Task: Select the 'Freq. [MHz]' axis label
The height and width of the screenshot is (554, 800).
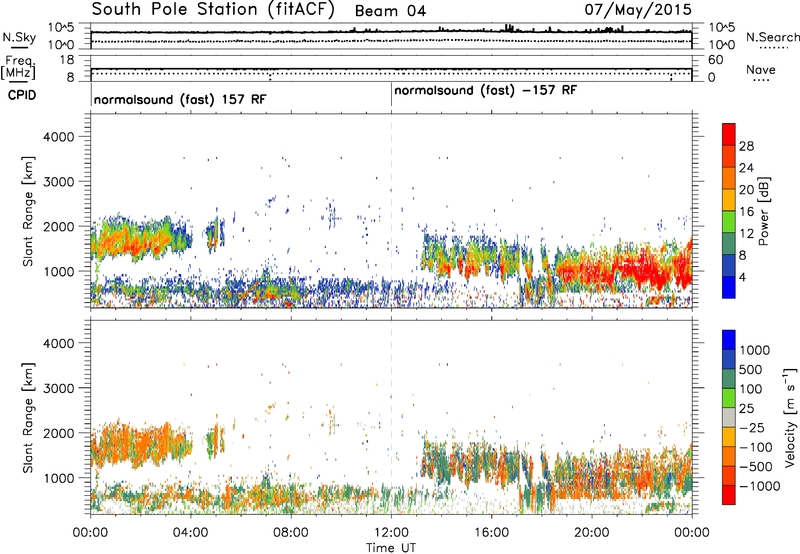Action: pos(19,68)
